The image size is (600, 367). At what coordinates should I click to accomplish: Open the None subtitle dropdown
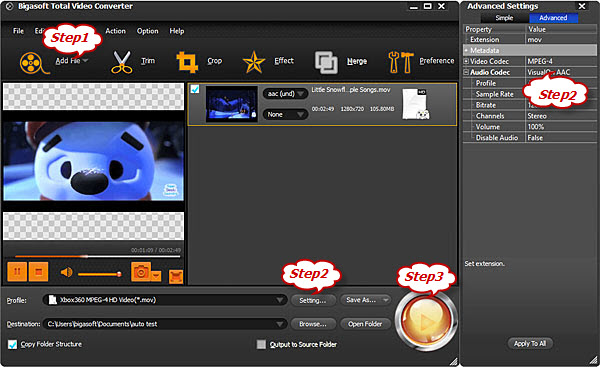[x=285, y=114]
